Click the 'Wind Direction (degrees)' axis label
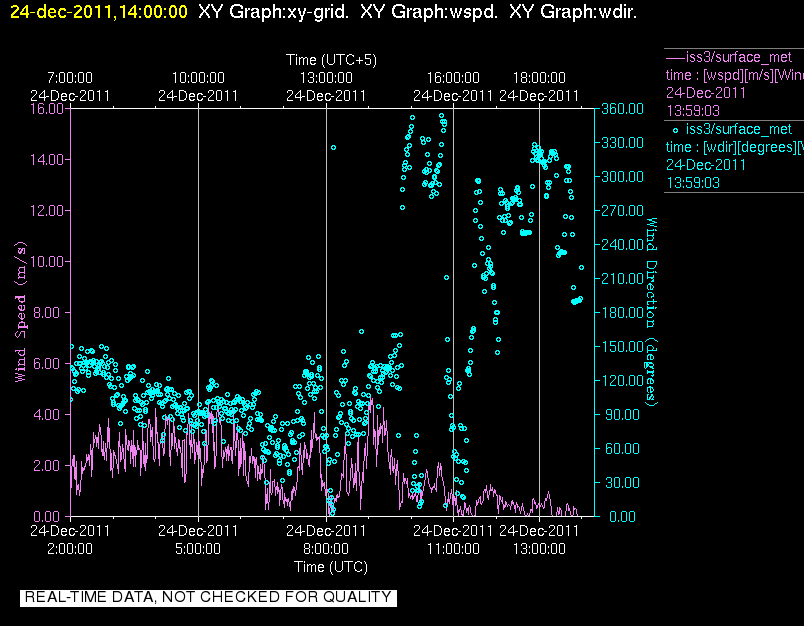The image size is (804, 626). [651, 310]
